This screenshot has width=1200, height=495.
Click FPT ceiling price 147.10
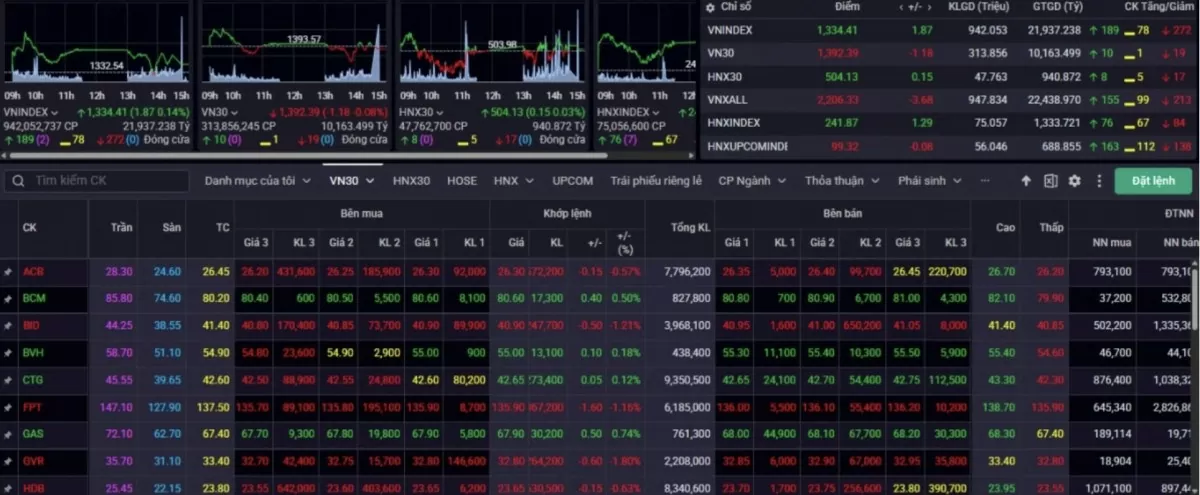click(x=116, y=408)
